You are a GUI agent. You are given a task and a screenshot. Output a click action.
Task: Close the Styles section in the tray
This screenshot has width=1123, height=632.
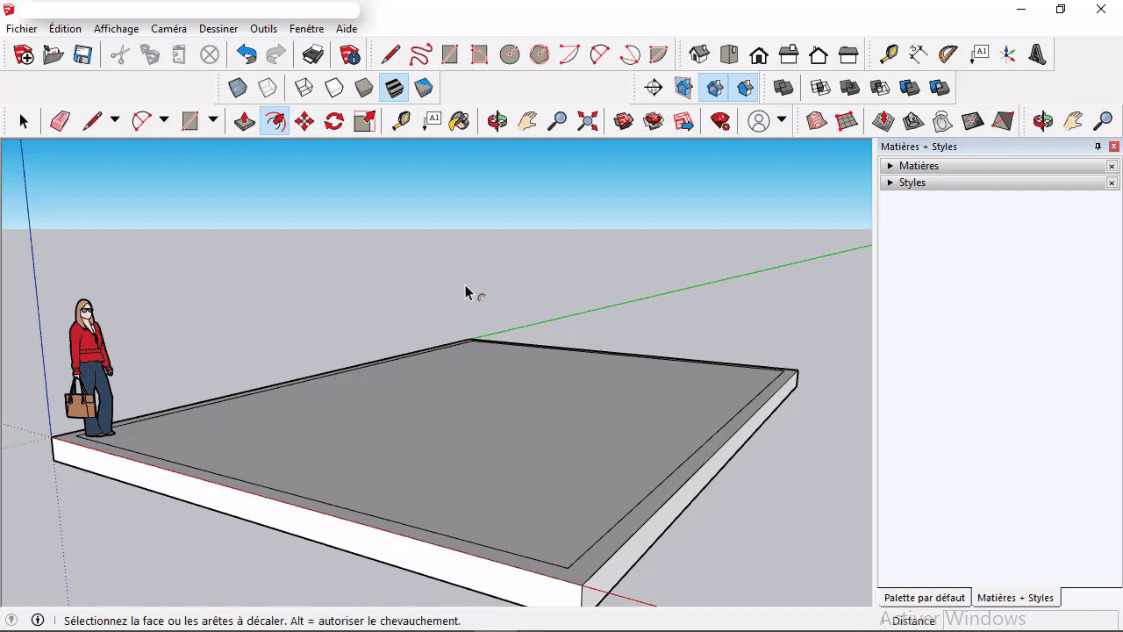point(1111,183)
